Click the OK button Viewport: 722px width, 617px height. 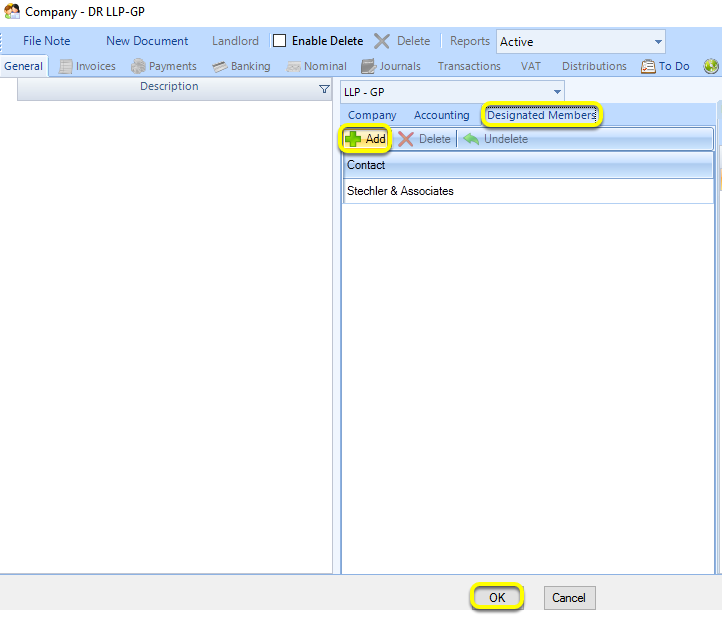(497, 598)
